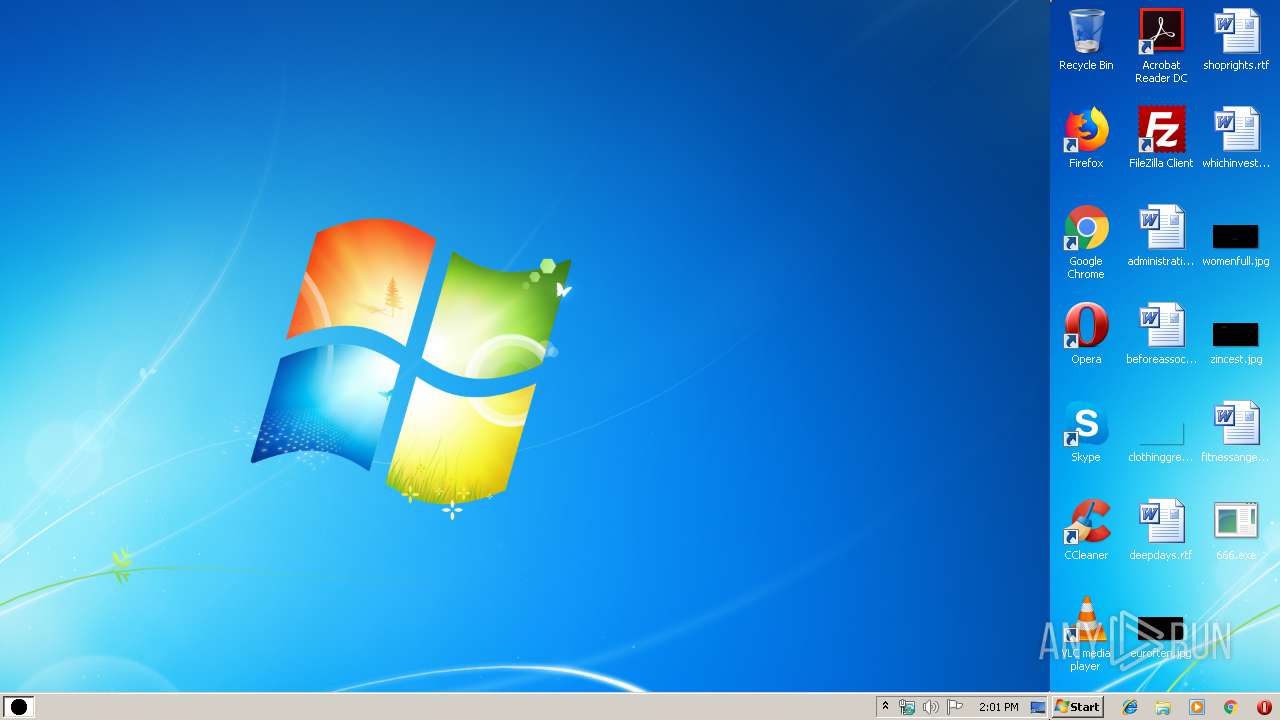
Task: Select the fitnessange... Word document
Action: pos(1236,432)
